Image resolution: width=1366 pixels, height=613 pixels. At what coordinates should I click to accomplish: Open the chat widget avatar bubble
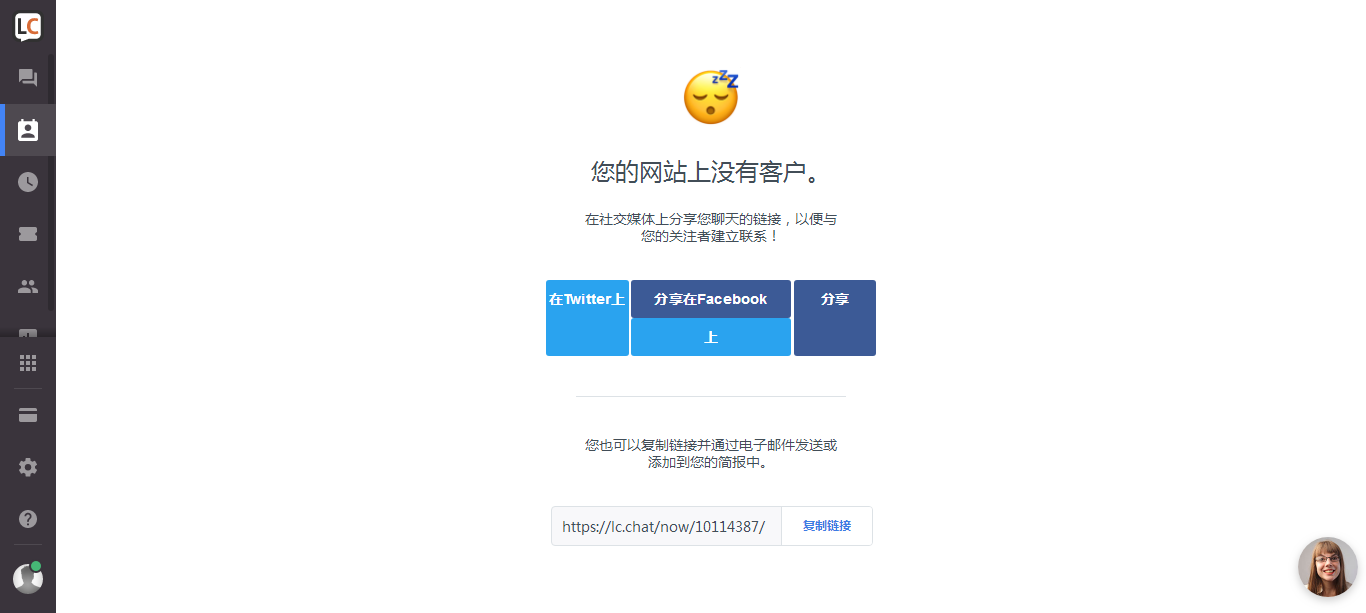tap(1328, 567)
